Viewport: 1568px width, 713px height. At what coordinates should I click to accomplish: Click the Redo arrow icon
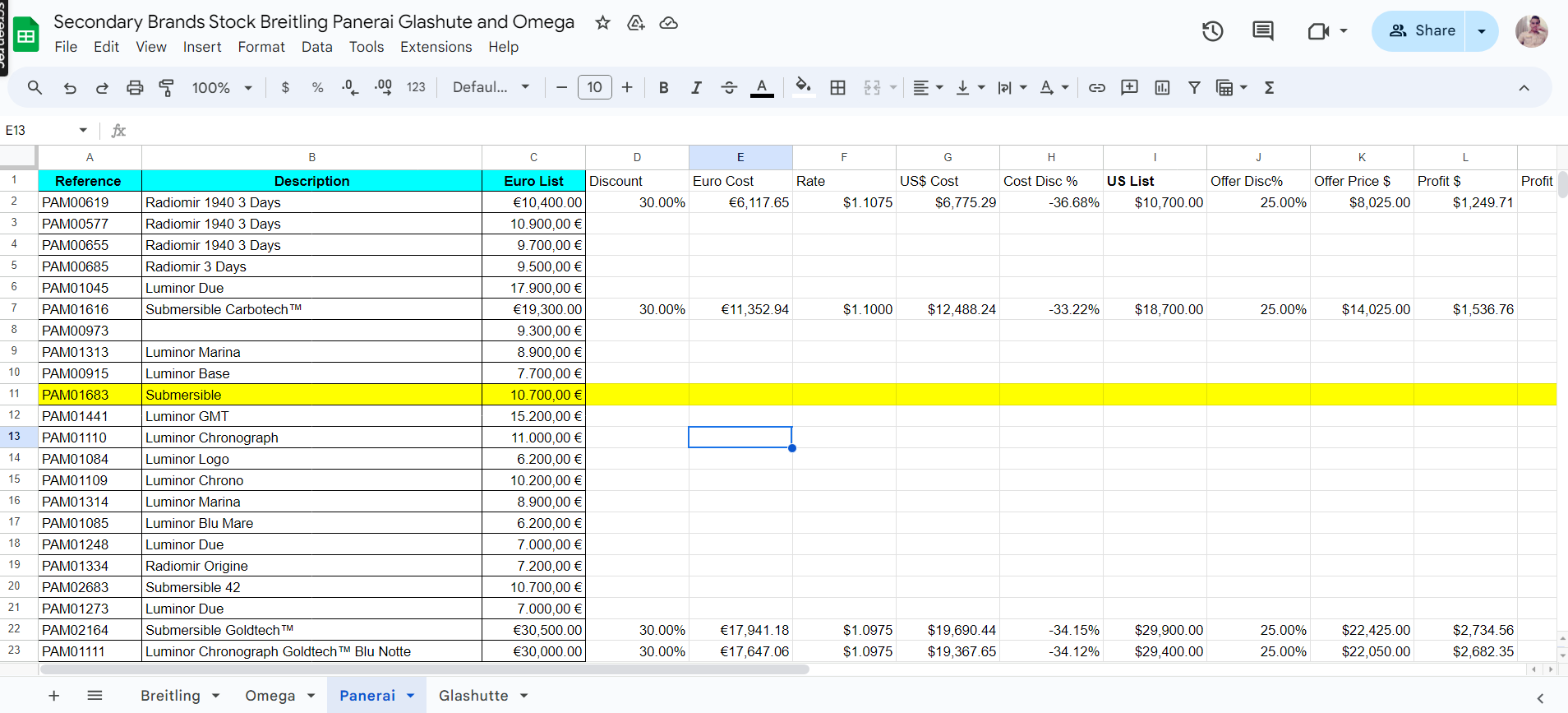102,87
